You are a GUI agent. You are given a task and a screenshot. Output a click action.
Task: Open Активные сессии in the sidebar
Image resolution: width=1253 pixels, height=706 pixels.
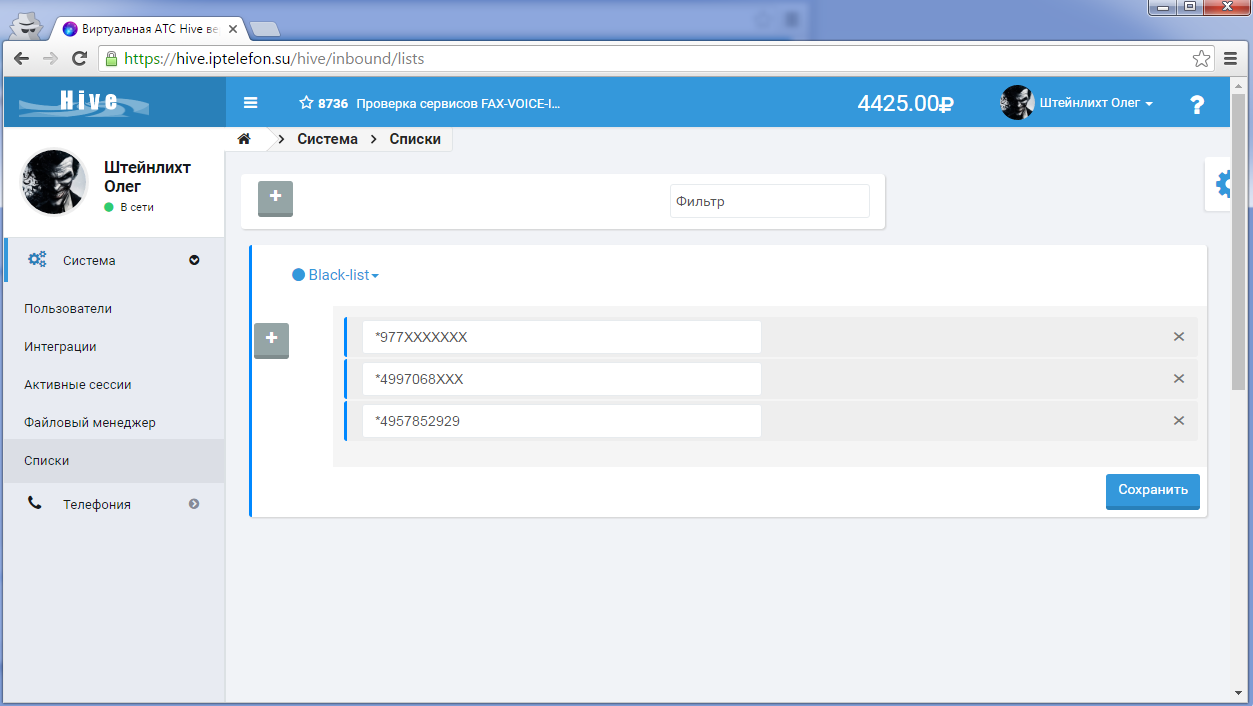click(x=78, y=385)
